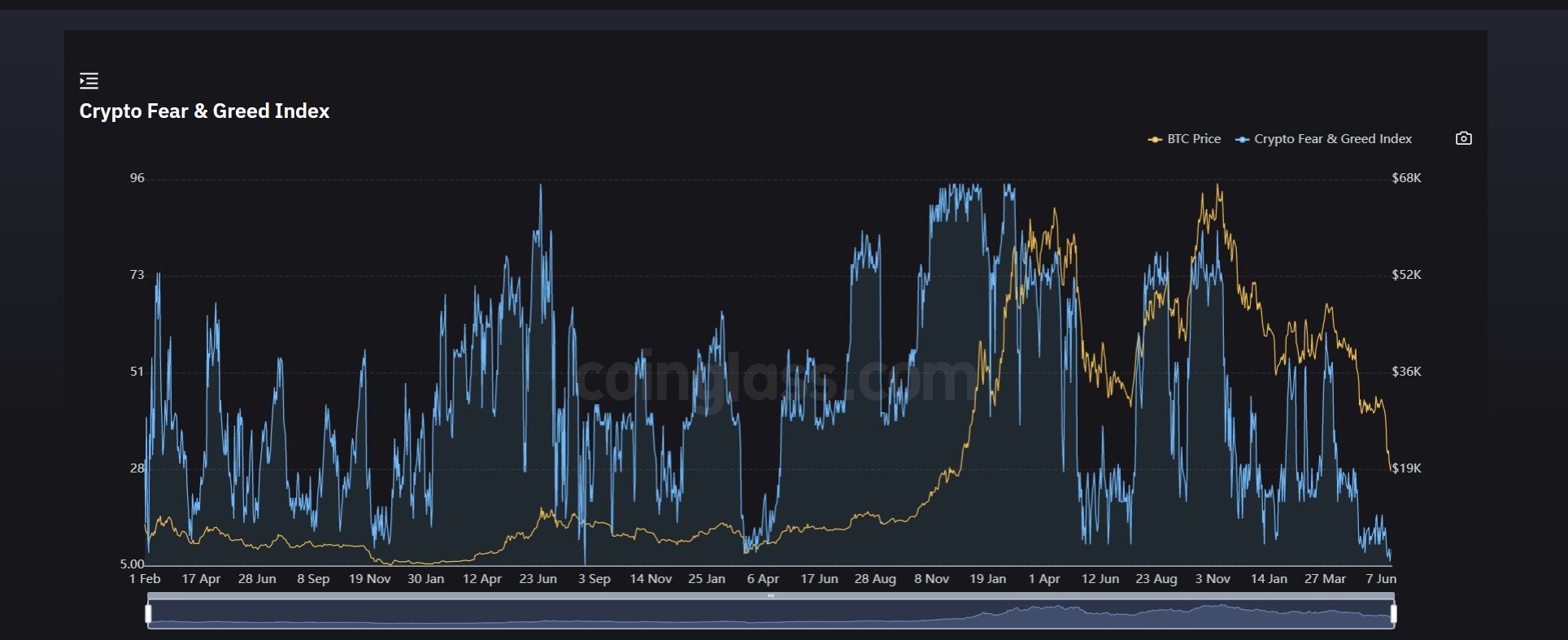Toggle the BTC Price legend series
The width and height of the screenshot is (1568, 640).
[1185, 139]
